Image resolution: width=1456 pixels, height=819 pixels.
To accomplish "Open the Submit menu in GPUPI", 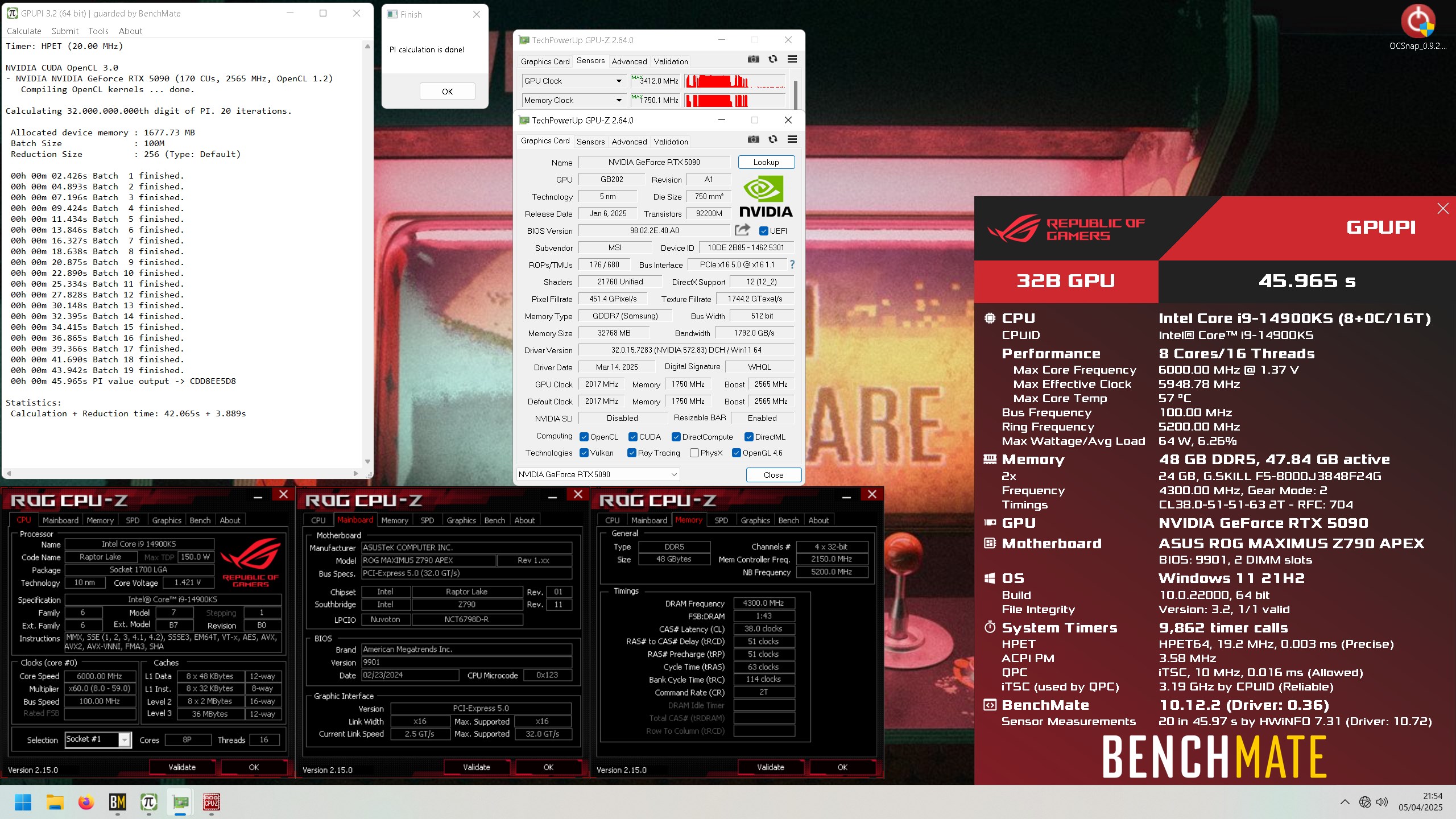I will coord(65,31).
